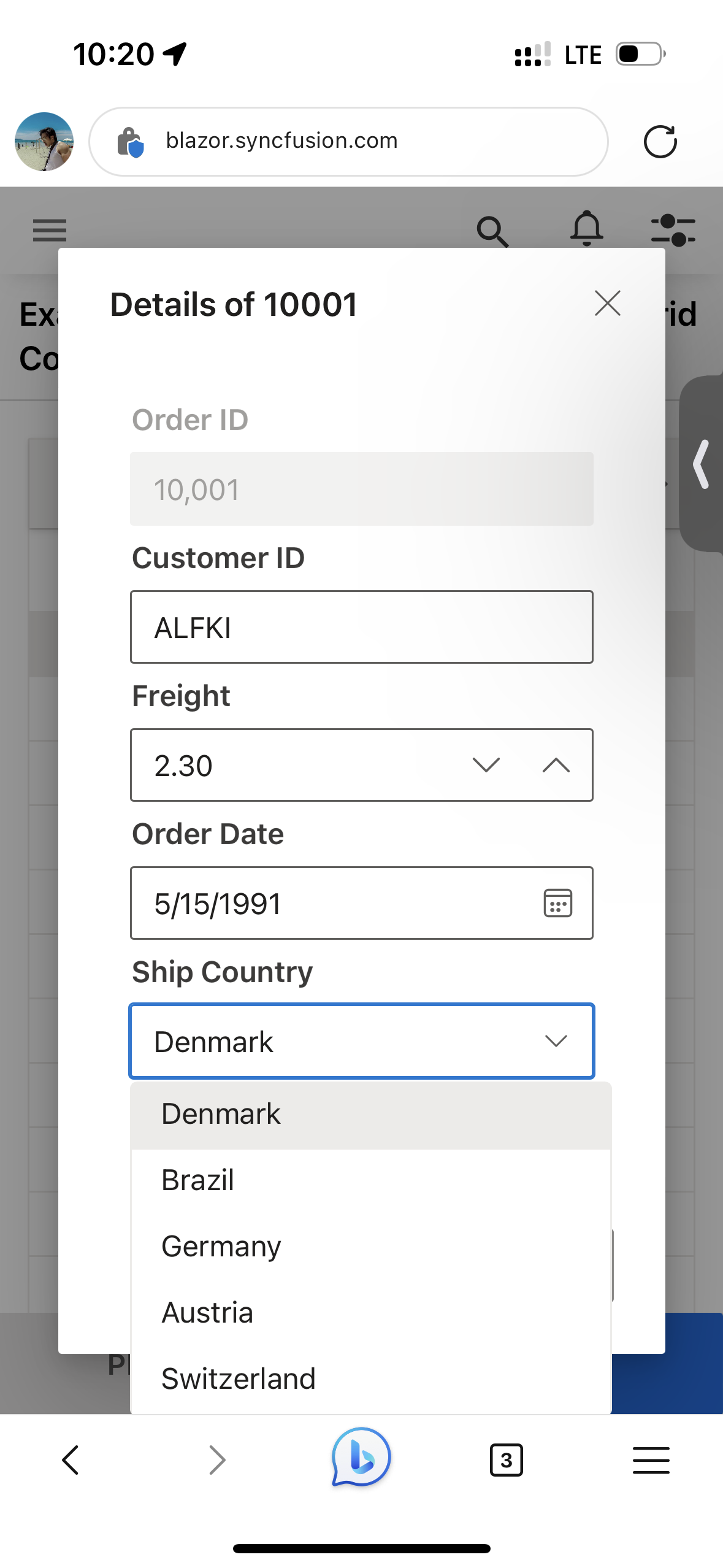Select Switzerland from the list

pyautogui.click(x=239, y=1379)
